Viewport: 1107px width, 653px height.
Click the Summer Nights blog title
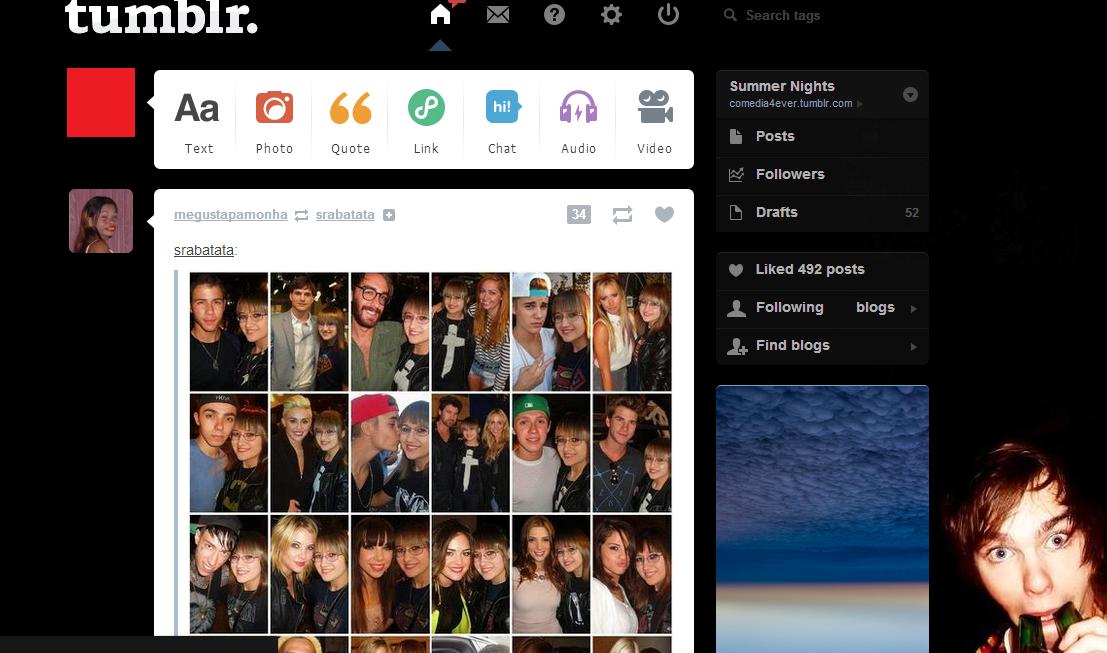pyautogui.click(x=782, y=86)
